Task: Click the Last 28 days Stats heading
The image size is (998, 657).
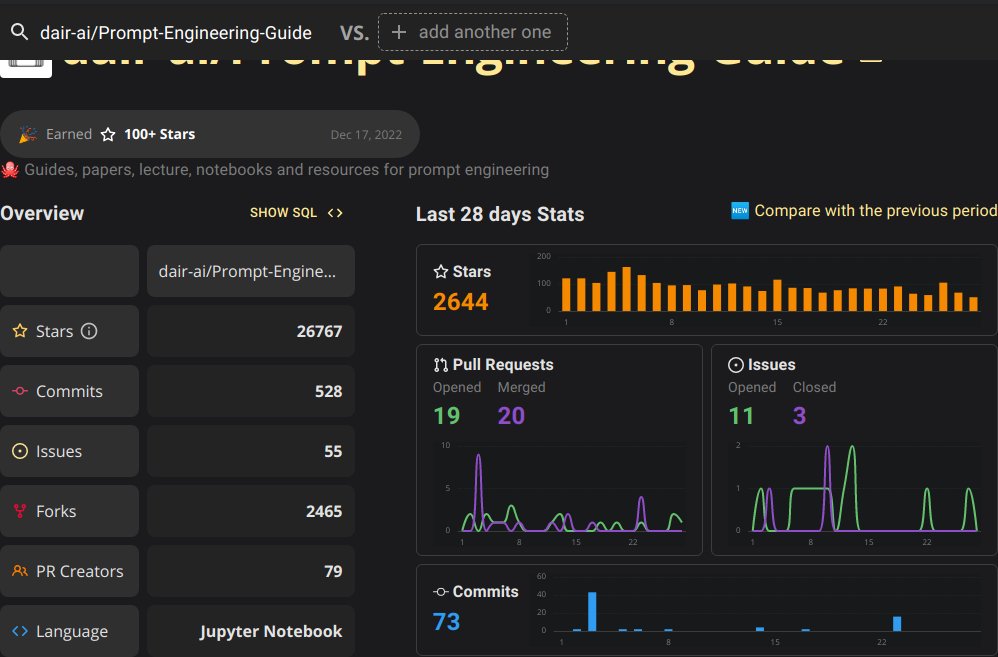Action: (x=500, y=215)
